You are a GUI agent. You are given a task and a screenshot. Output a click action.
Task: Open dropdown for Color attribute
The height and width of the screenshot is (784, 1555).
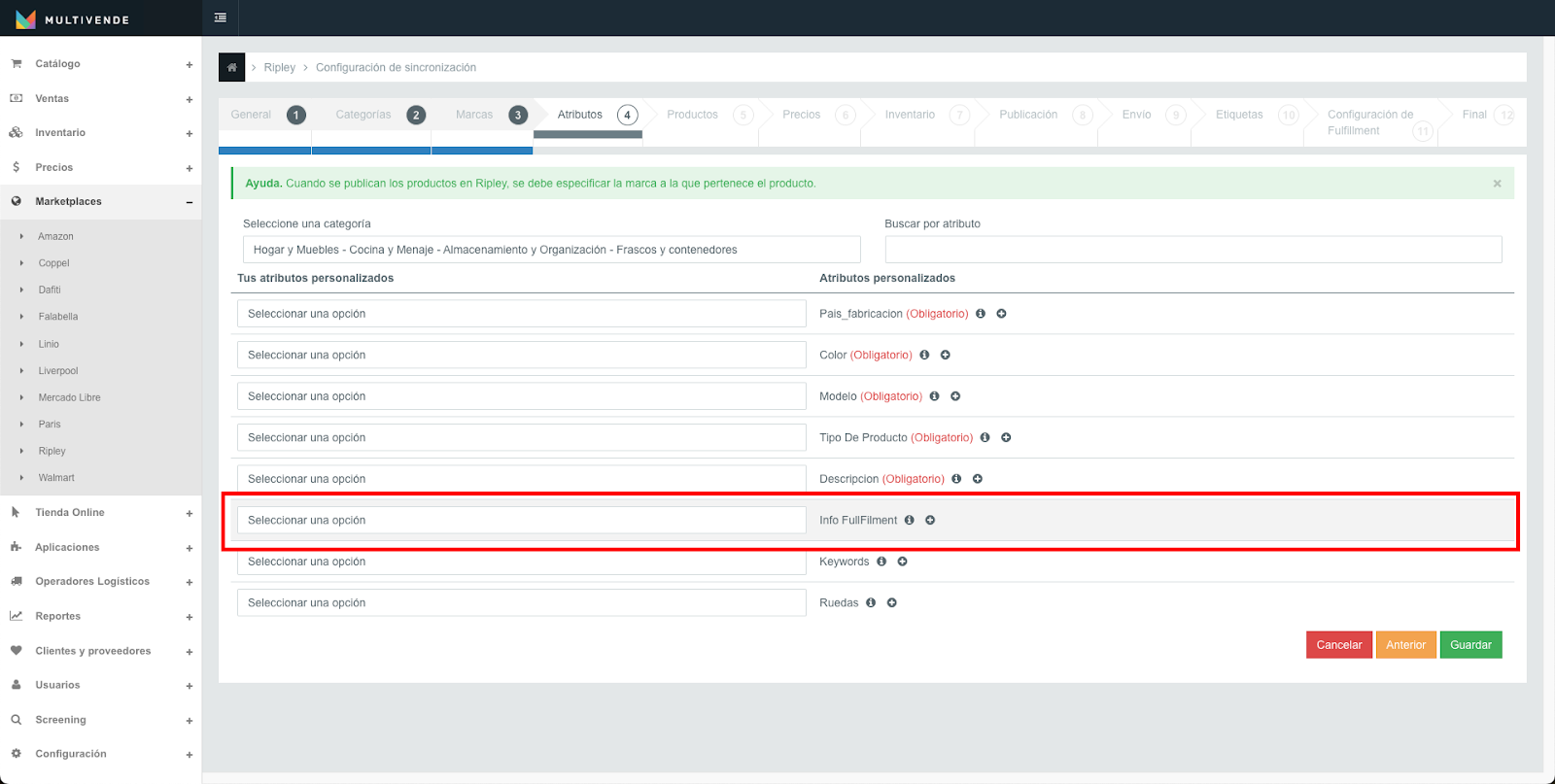pos(522,355)
